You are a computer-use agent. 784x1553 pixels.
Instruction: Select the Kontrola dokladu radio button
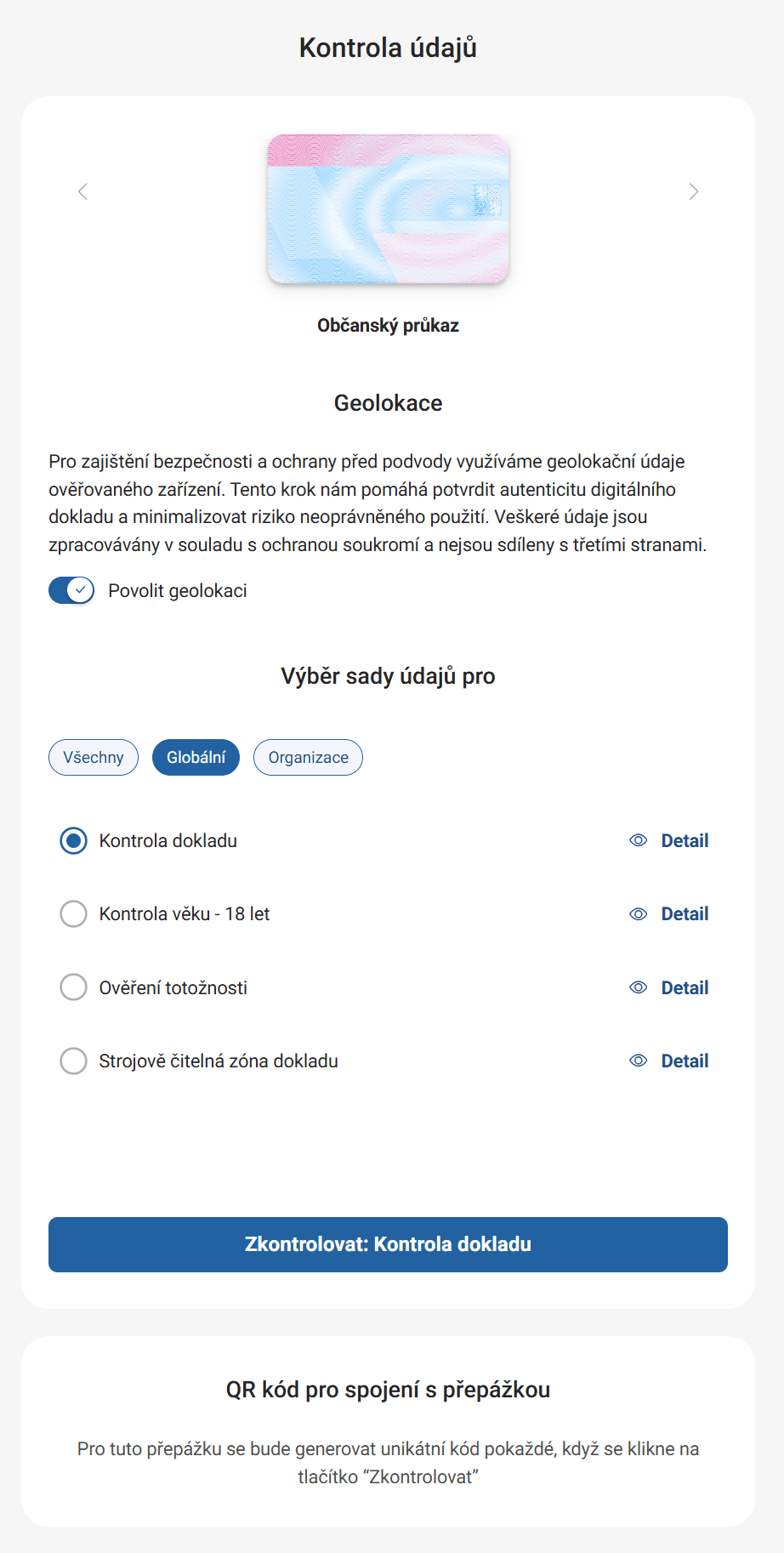tap(73, 841)
